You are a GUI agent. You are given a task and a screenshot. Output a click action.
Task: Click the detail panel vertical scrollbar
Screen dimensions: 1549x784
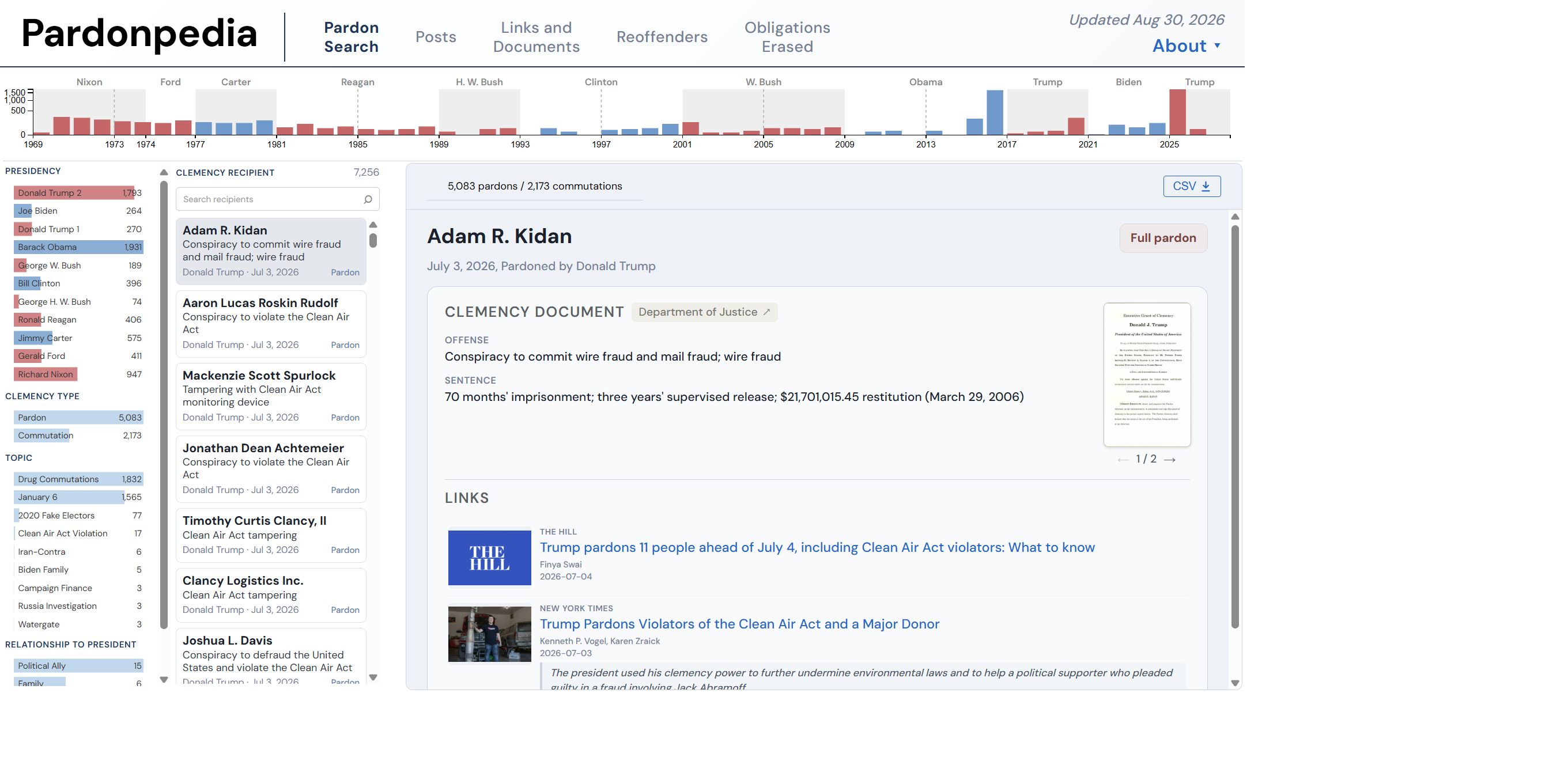click(1235, 427)
